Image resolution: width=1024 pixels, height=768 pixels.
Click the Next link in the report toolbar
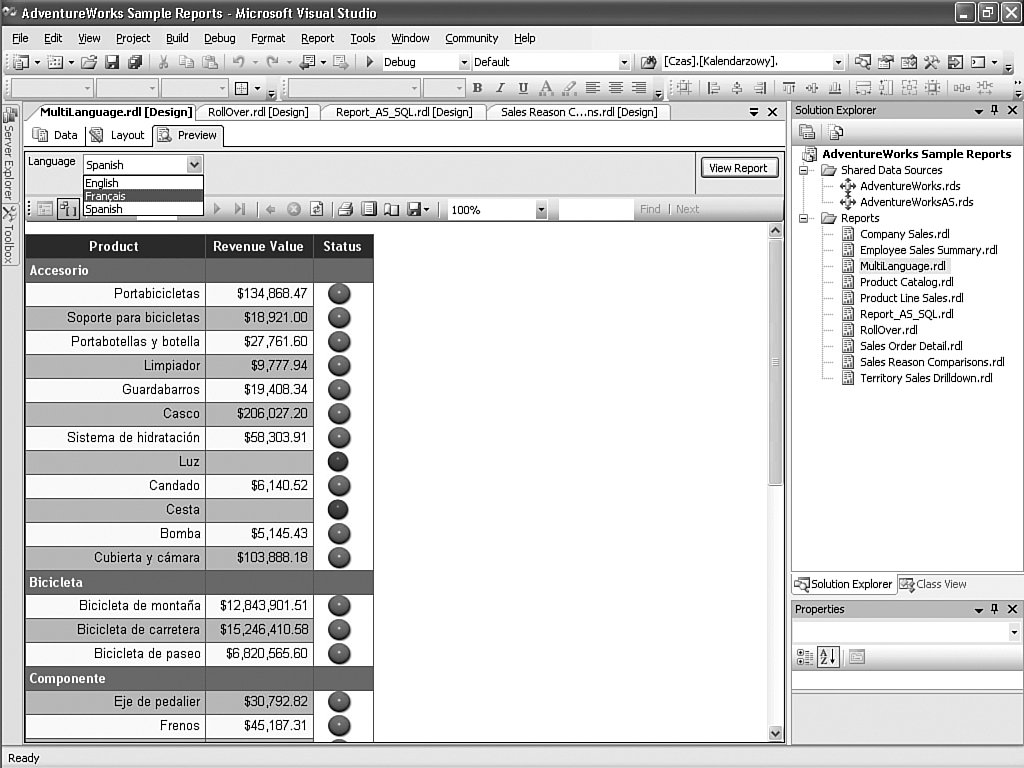[687, 209]
